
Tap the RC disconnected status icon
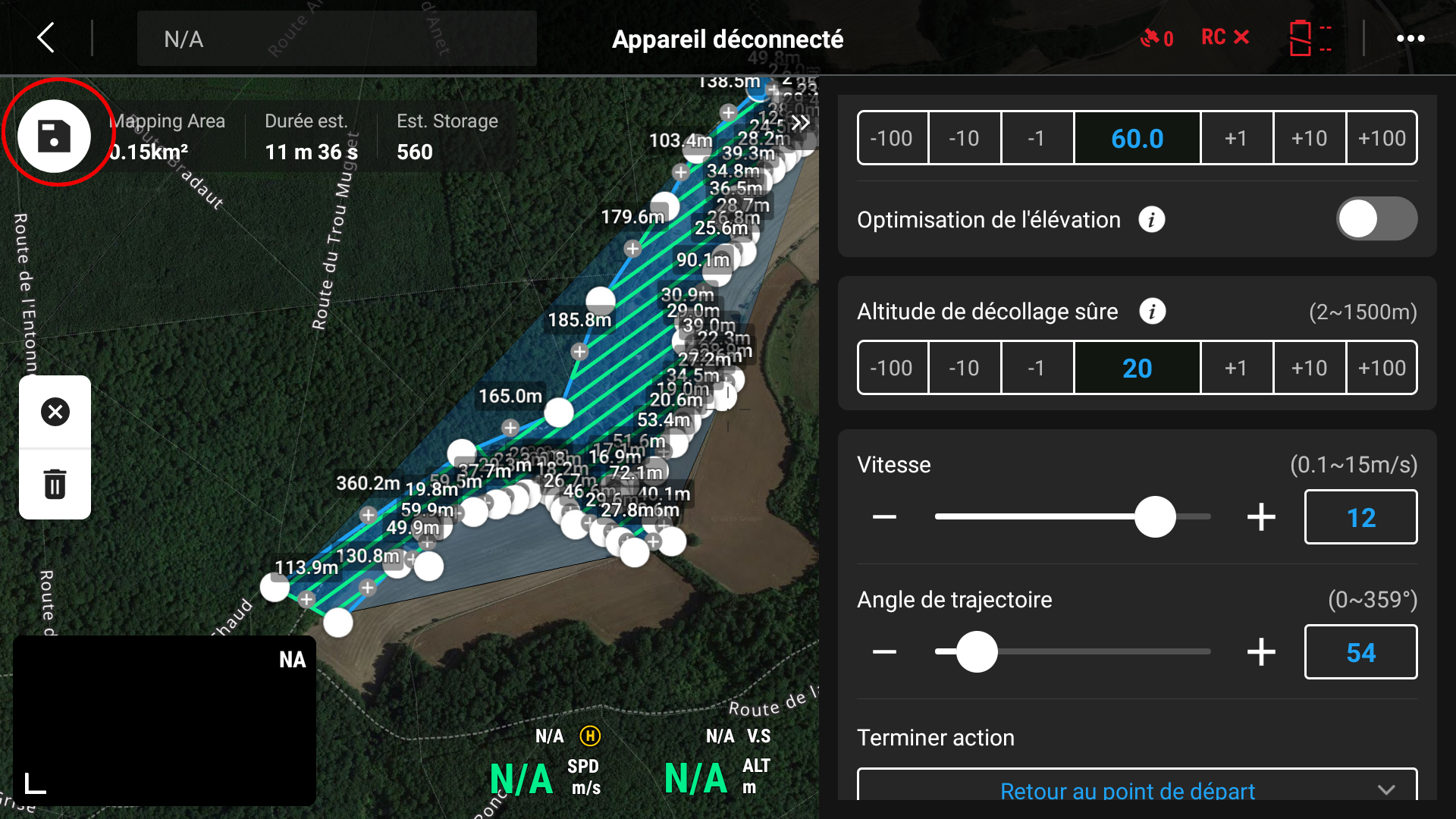pyautogui.click(x=1225, y=37)
